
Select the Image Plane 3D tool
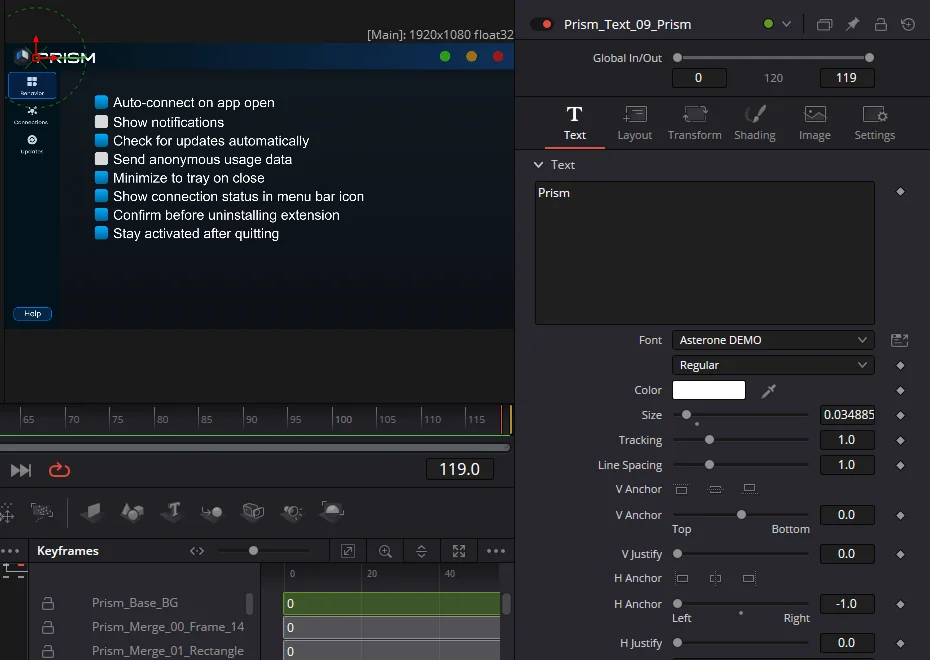(x=92, y=511)
